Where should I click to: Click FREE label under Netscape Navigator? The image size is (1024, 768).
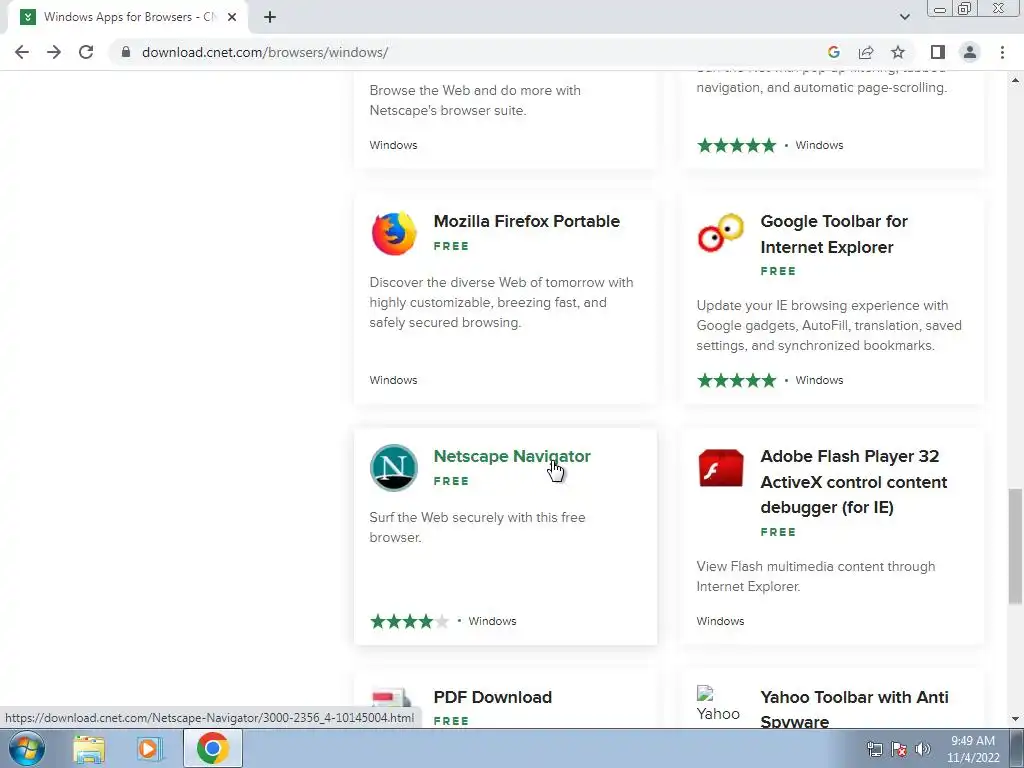tap(451, 481)
